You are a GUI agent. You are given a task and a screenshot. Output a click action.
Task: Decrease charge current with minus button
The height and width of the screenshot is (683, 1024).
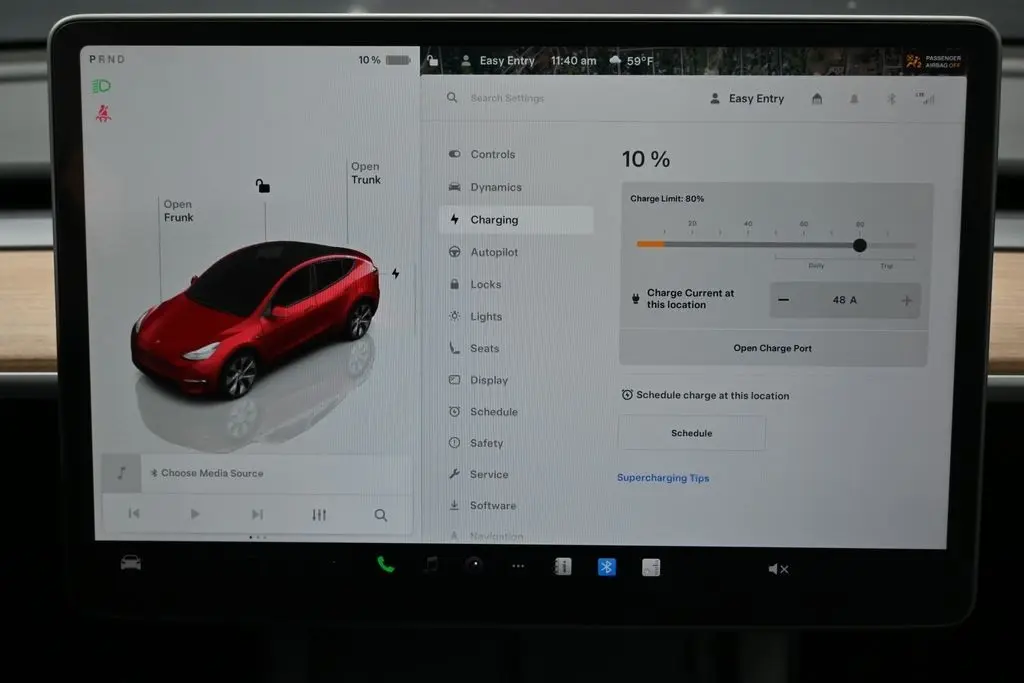coord(784,300)
